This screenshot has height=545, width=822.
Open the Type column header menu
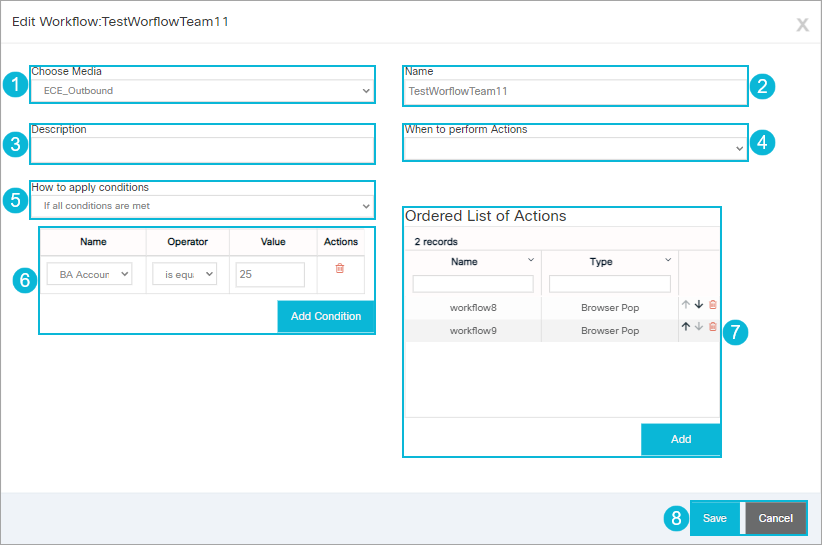point(667,260)
